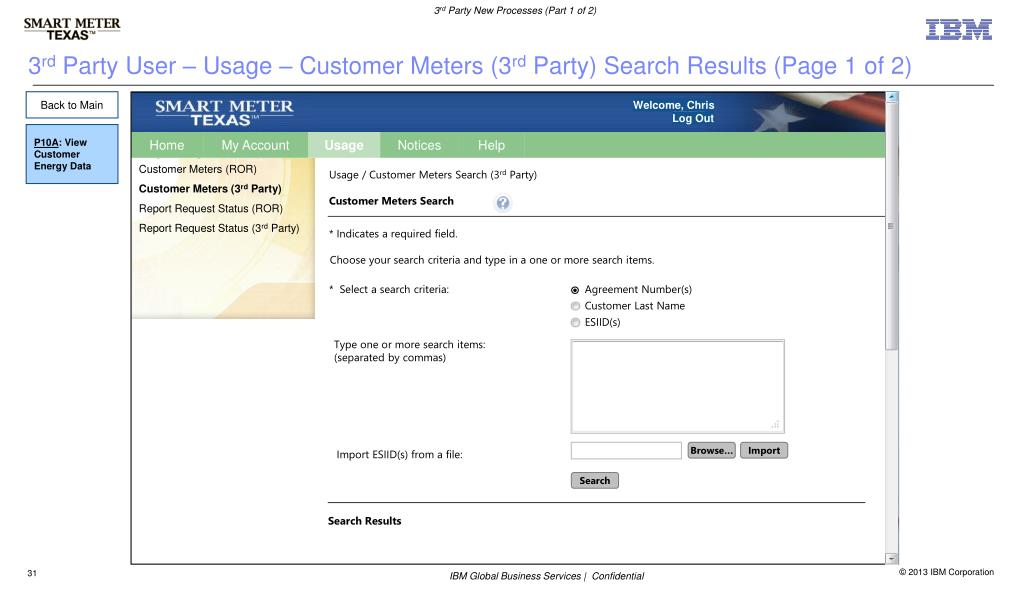Open Customer Meters (ROR) in sidebar

[x=198, y=169]
